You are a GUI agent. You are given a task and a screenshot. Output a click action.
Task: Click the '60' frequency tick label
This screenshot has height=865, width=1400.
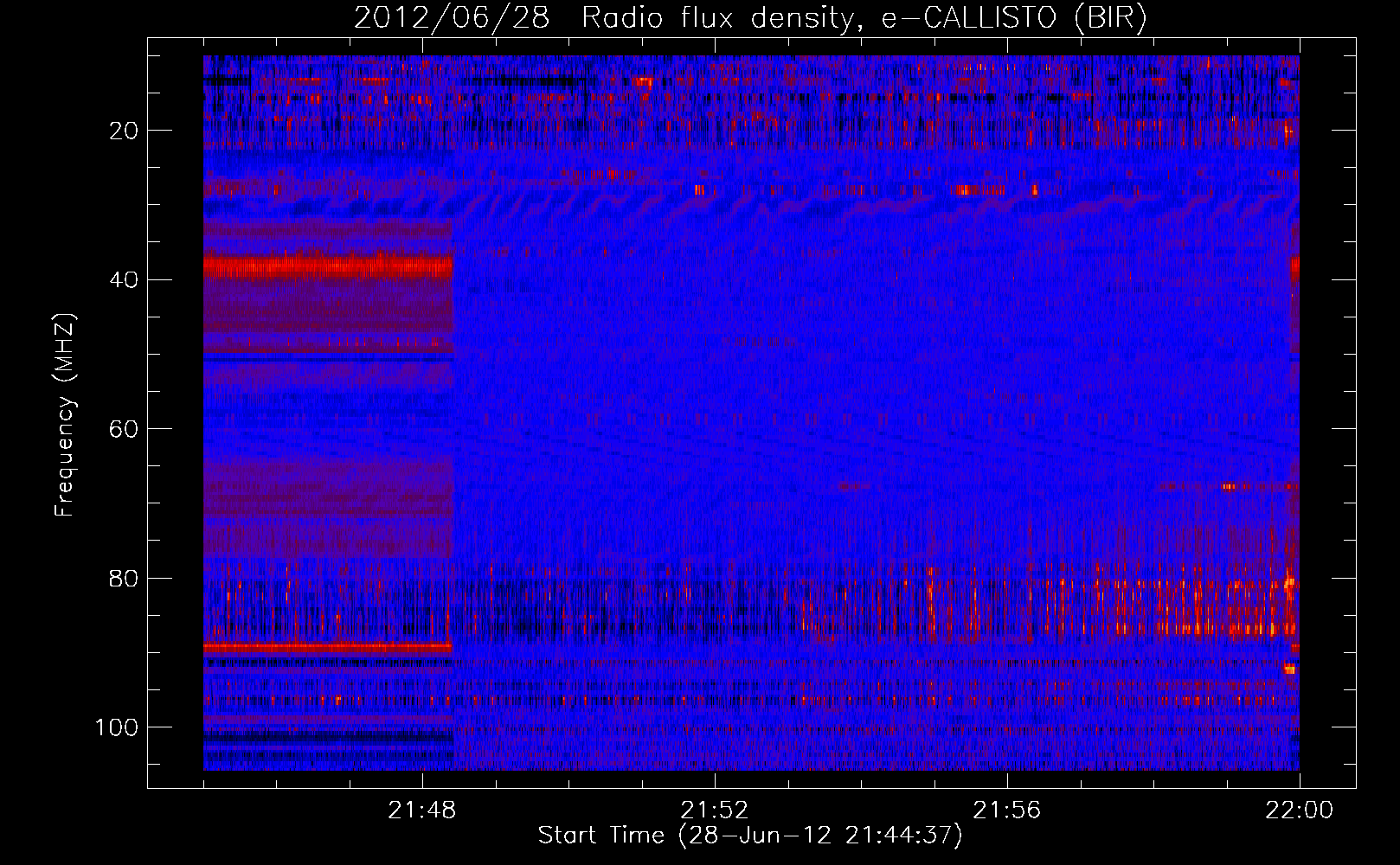pyautogui.click(x=124, y=429)
